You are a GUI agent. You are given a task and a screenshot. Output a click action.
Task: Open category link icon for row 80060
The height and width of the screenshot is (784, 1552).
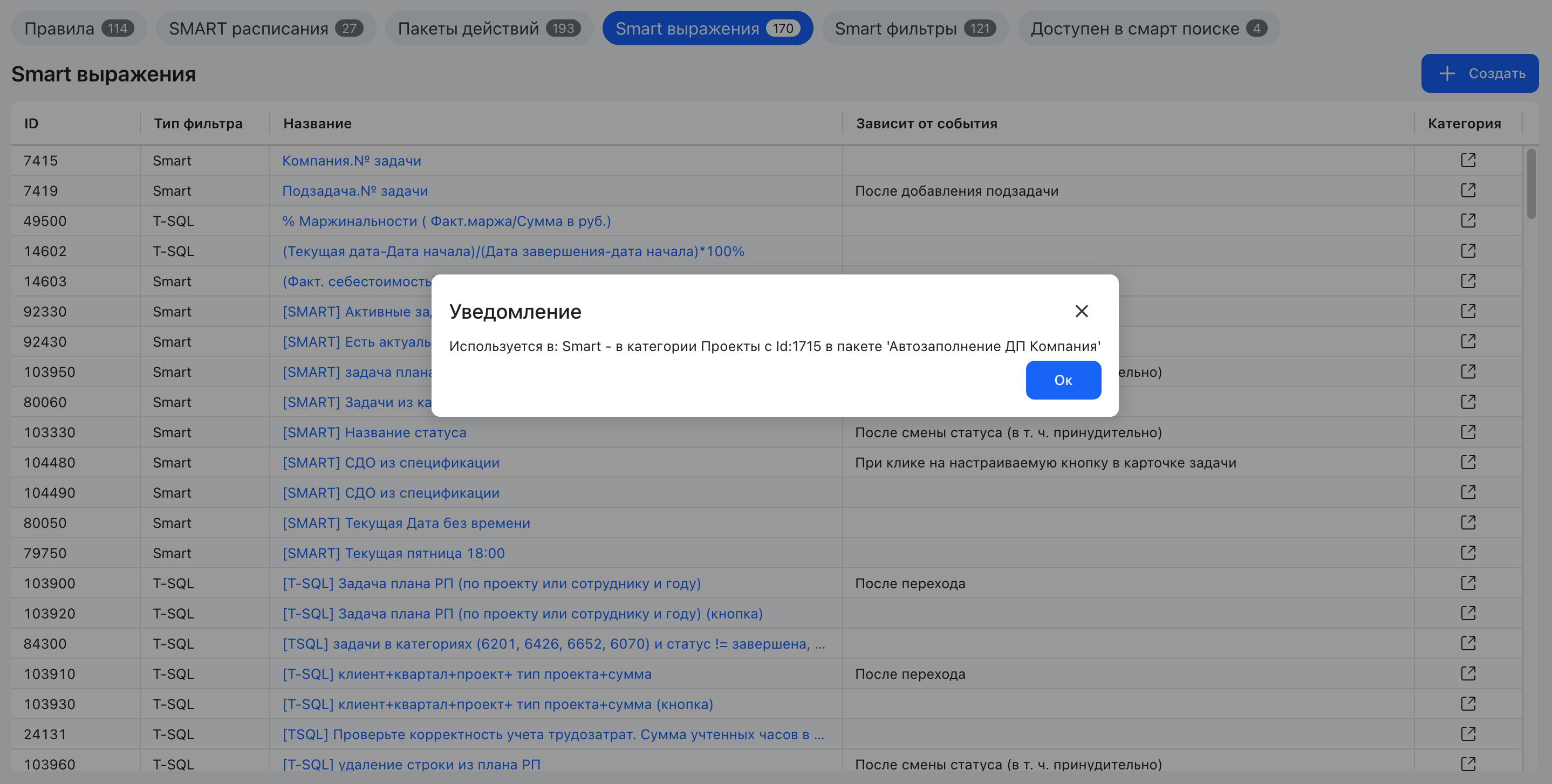pos(1468,402)
